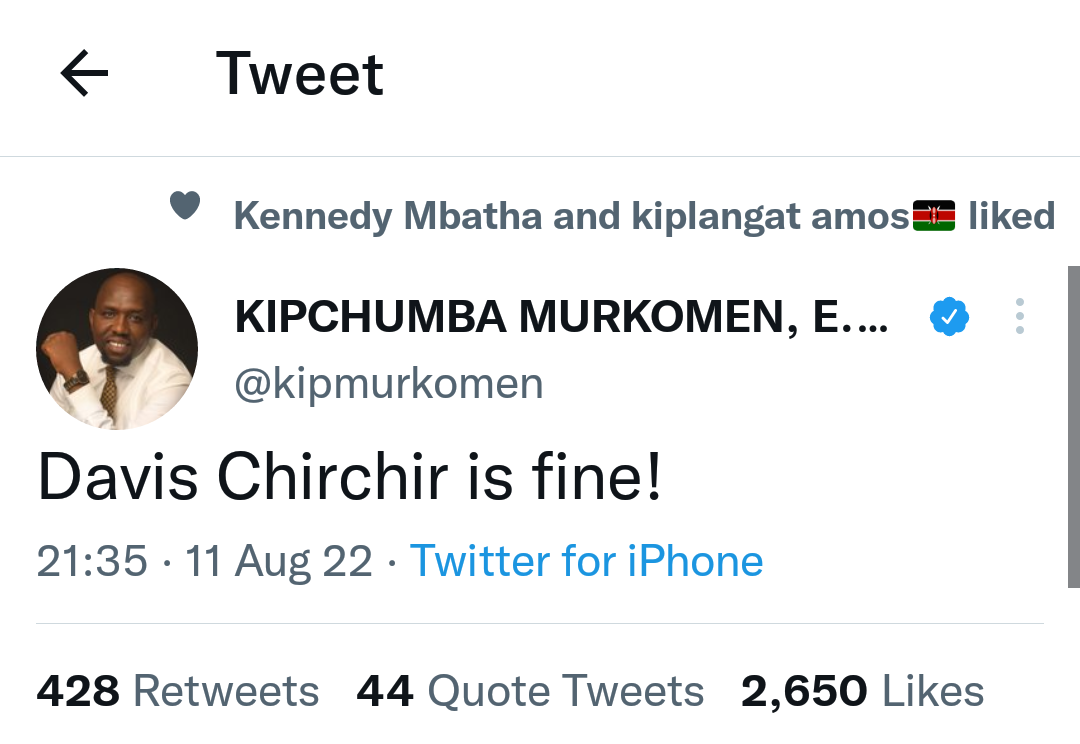Viewport: 1080px width, 744px height.
Task: Click the grey heart liked icon
Action: click(185, 206)
